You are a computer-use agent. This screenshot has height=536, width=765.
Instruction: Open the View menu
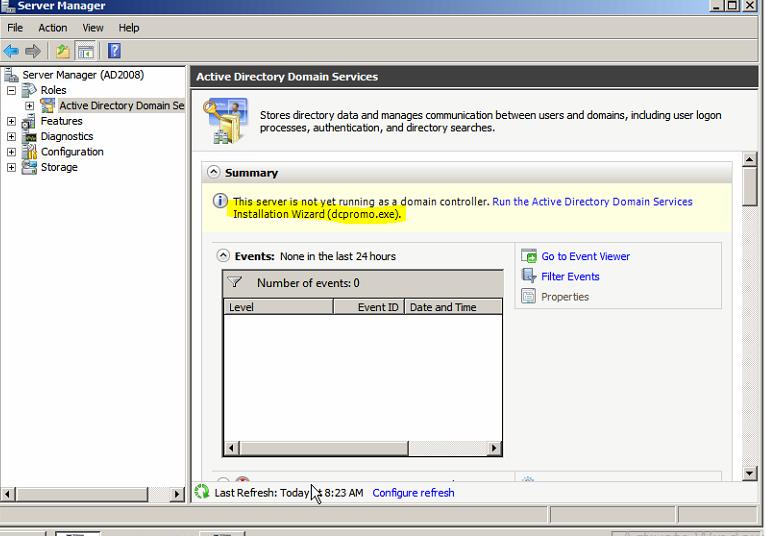click(x=93, y=28)
